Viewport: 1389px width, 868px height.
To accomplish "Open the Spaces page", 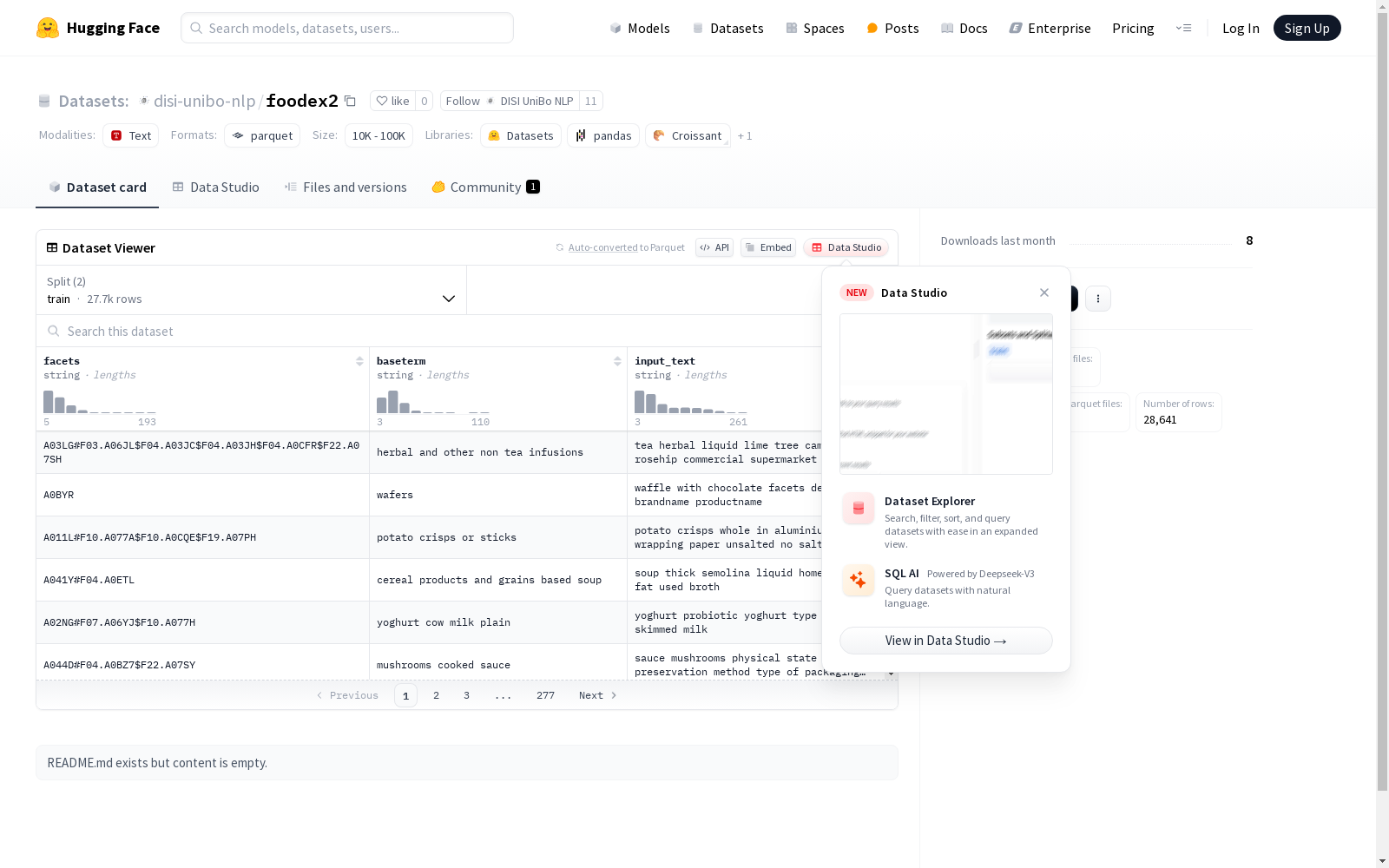I will pos(815,28).
